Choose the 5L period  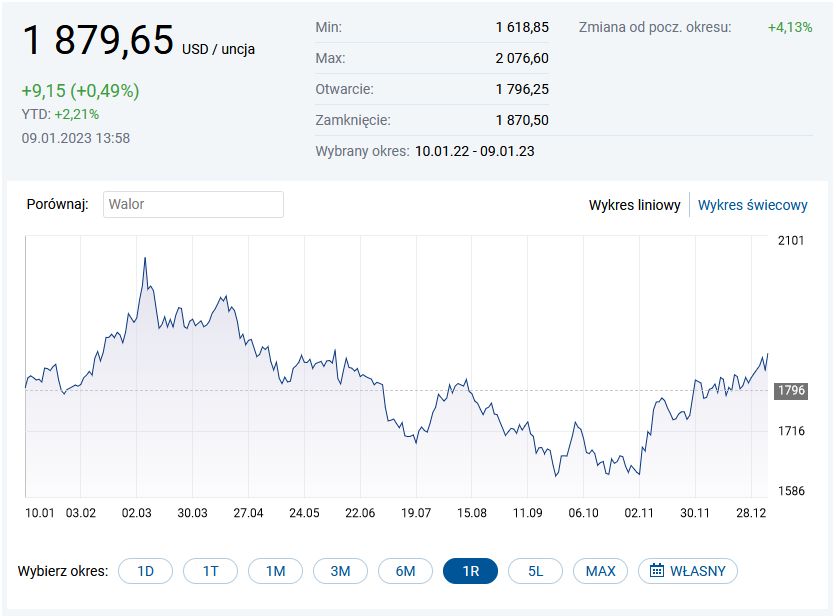tap(535, 571)
